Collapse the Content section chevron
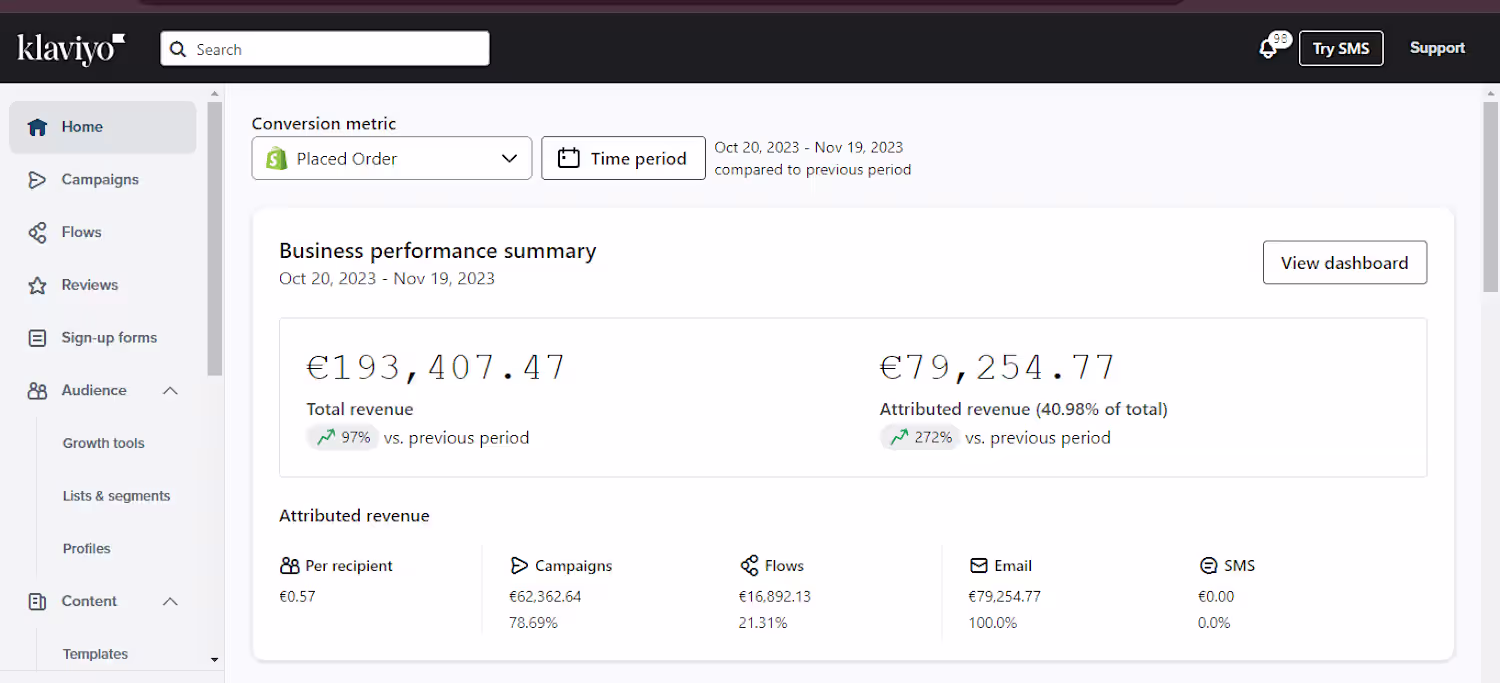Image resolution: width=1500 pixels, height=683 pixels. 170,601
